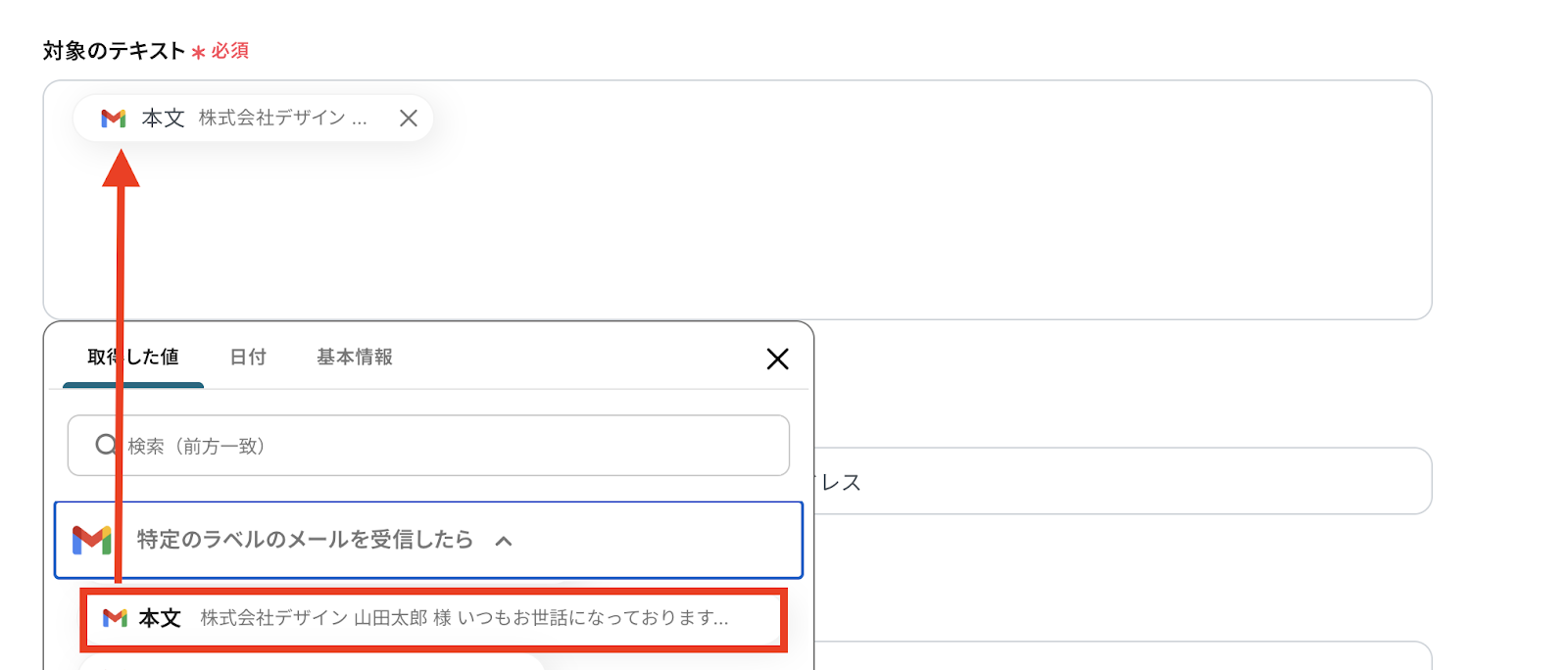Click the magnifier search icon
This screenshot has height=670, width=1568.
[106, 446]
